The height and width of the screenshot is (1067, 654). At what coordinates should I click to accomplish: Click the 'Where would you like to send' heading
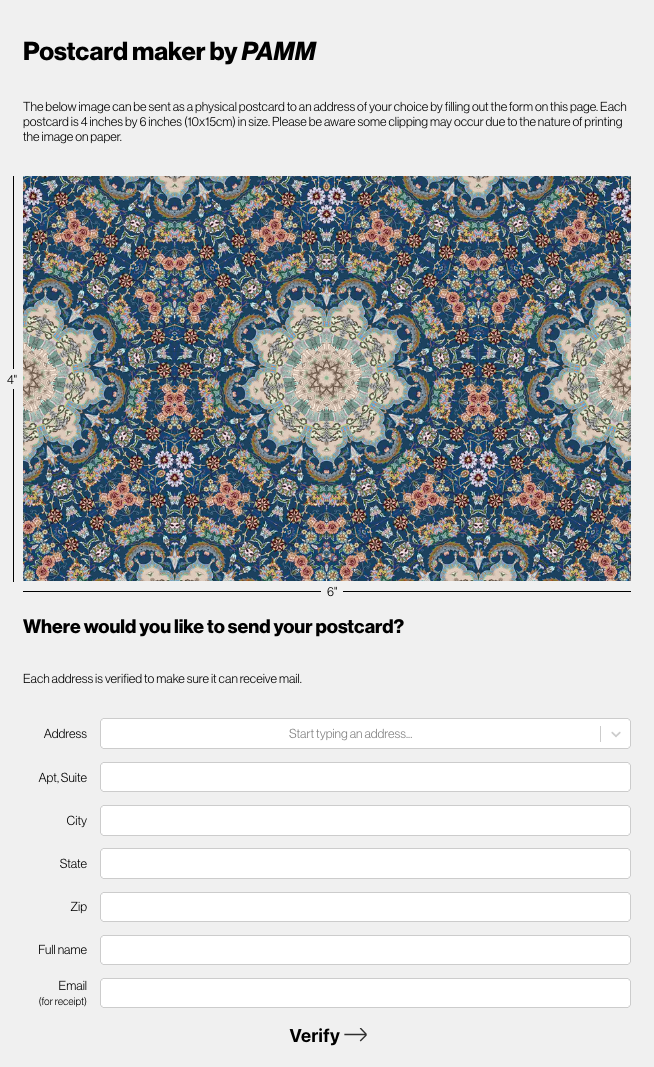pyautogui.click(x=213, y=627)
